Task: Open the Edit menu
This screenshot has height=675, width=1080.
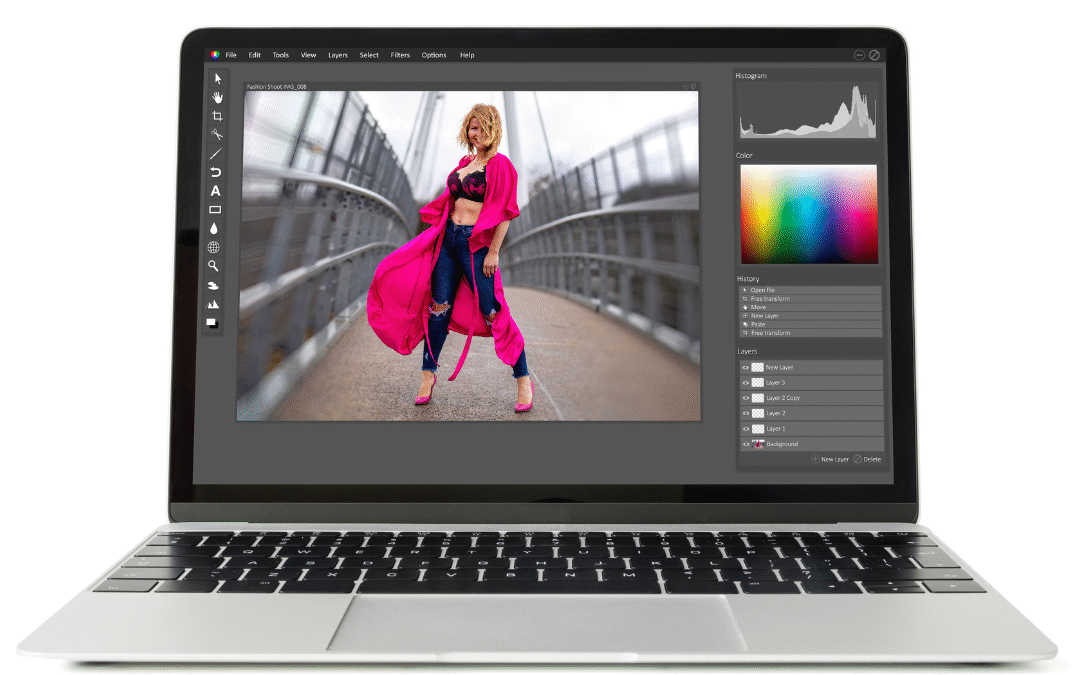Action: pyautogui.click(x=253, y=55)
